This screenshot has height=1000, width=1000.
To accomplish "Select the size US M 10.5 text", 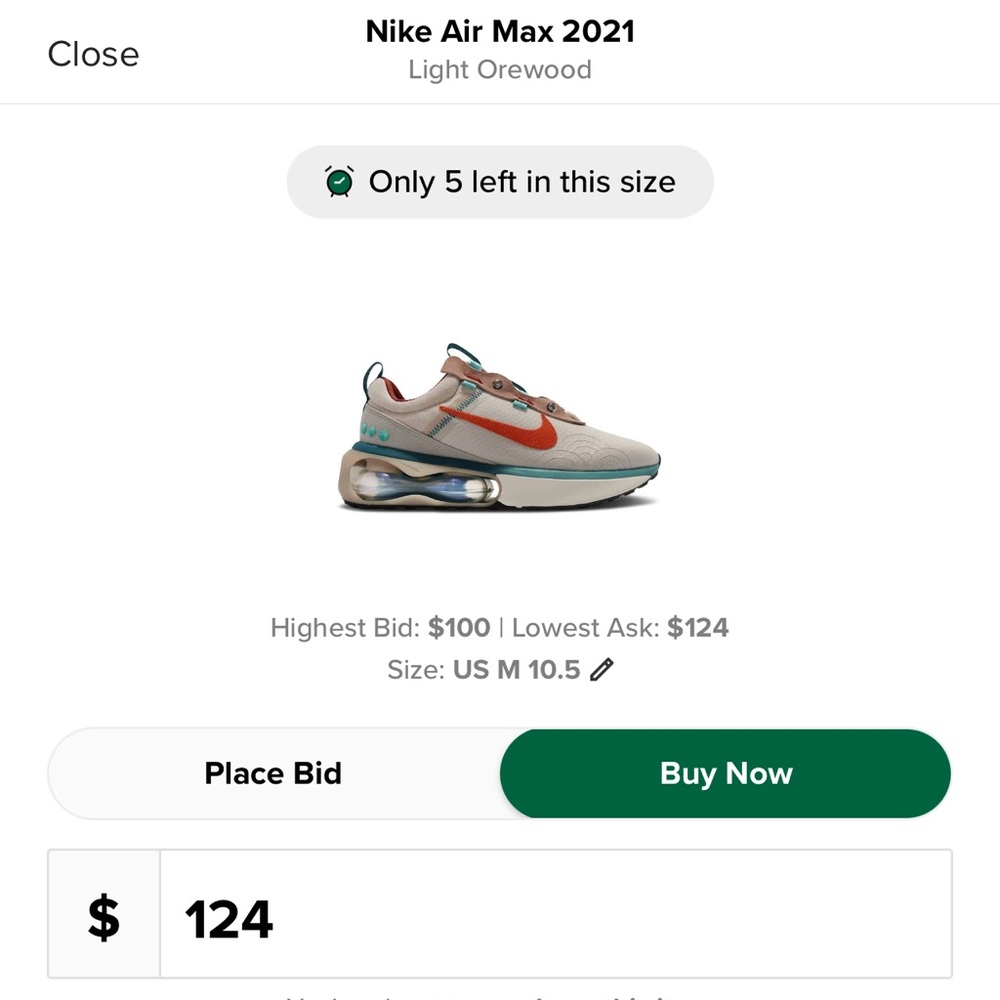I will pyautogui.click(x=518, y=669).
